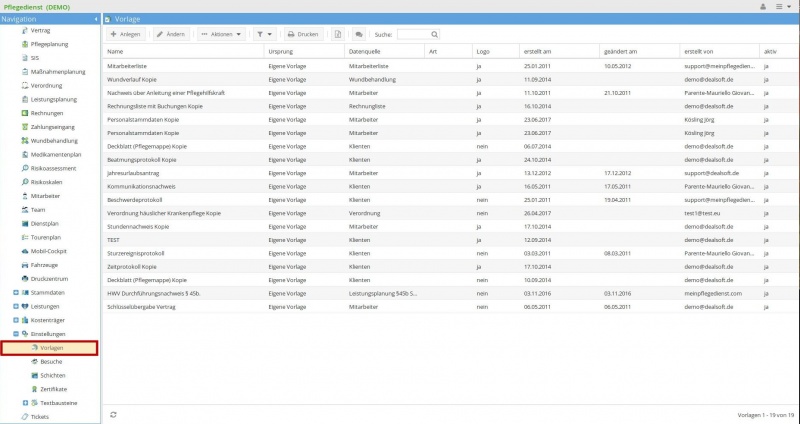Click the Rechnungen icon
Image resolution: width=800 pixels, height=424 pixels.
tap(25, 113)
